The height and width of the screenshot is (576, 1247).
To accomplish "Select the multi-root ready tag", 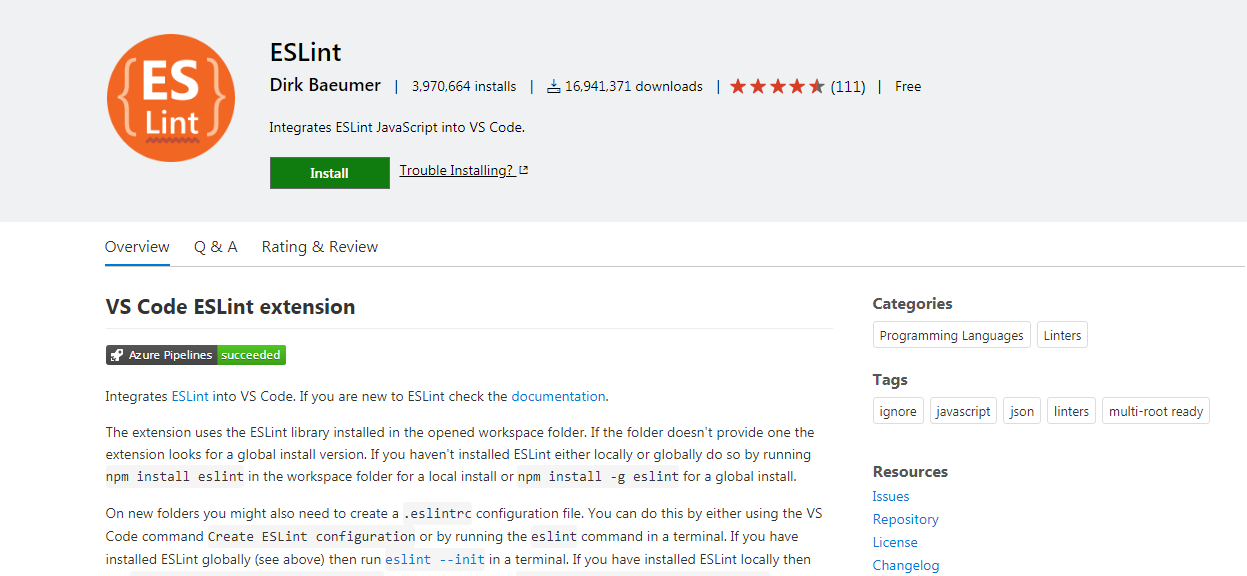I will (1156, 411).
